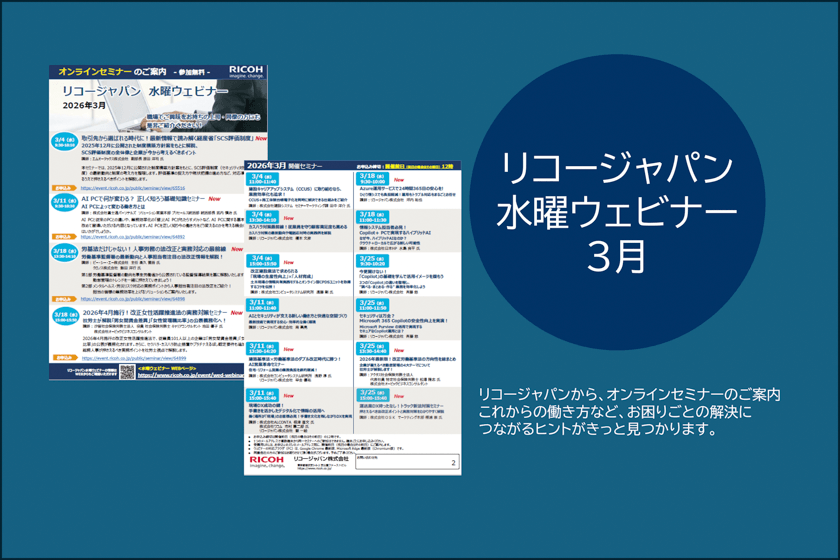Click the 3/11 date circle on the first flyer
This screenshot has width=840, height=560.
(x=64, y=203)
